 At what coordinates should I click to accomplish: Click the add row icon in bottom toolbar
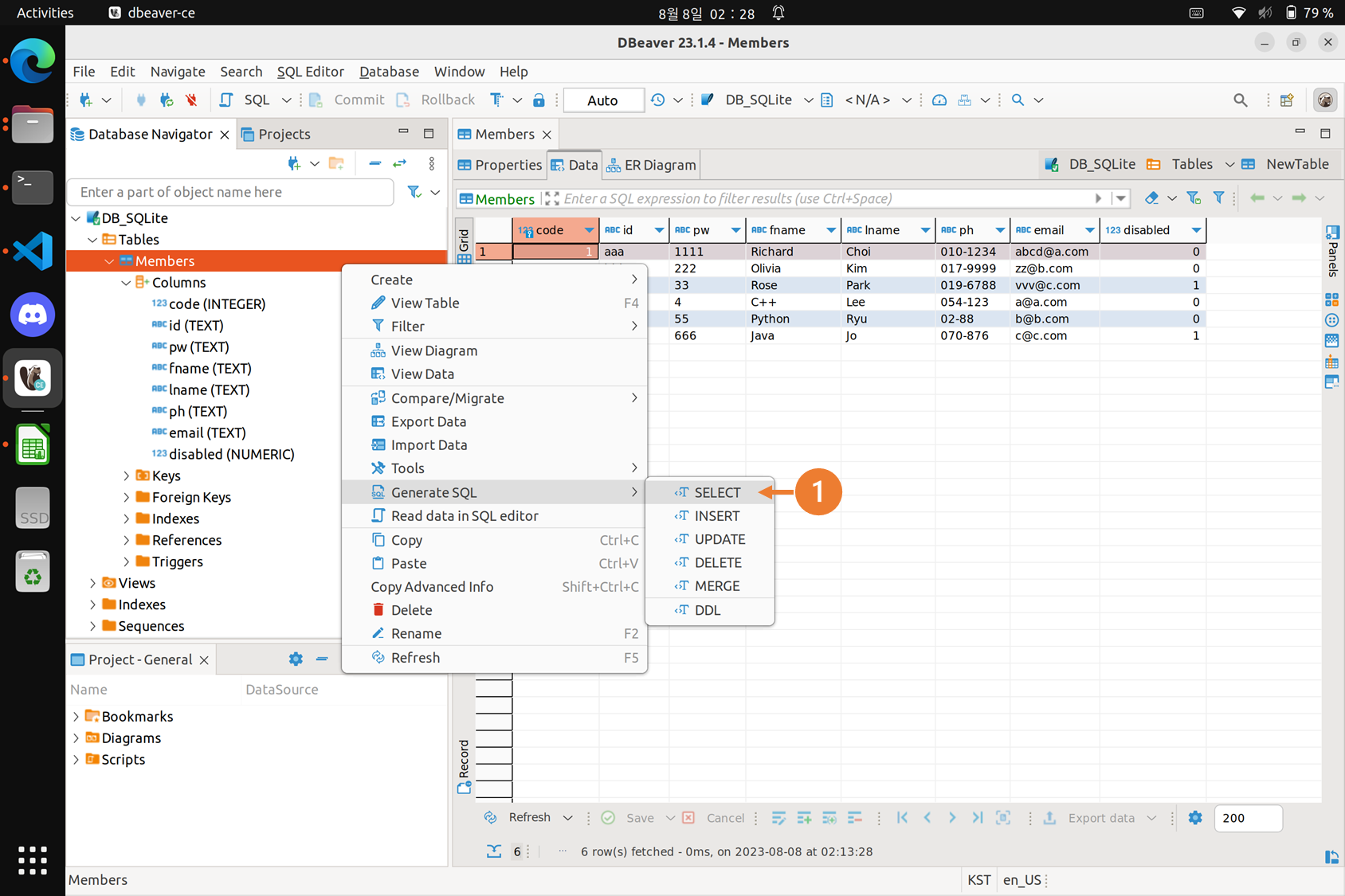(804, 817)
